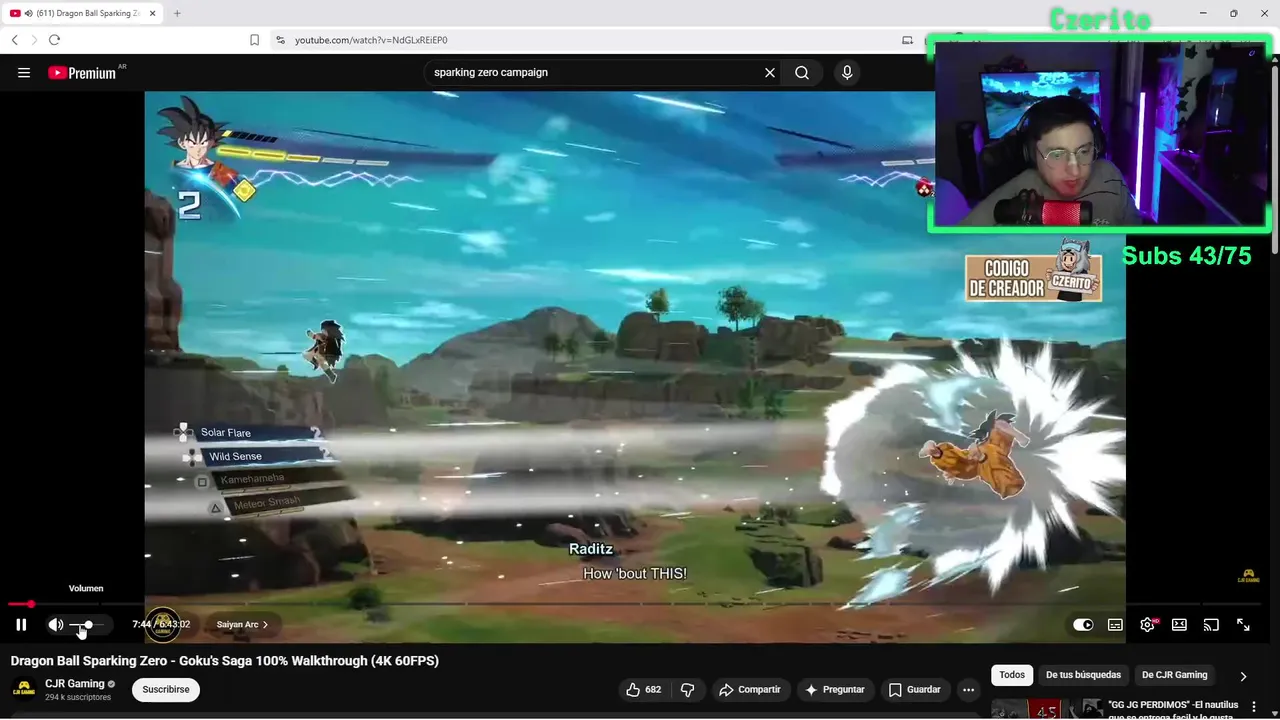Clear the search box with the X
The height and width of the screenshot is (720, 1280).
[x=770, y=73]
